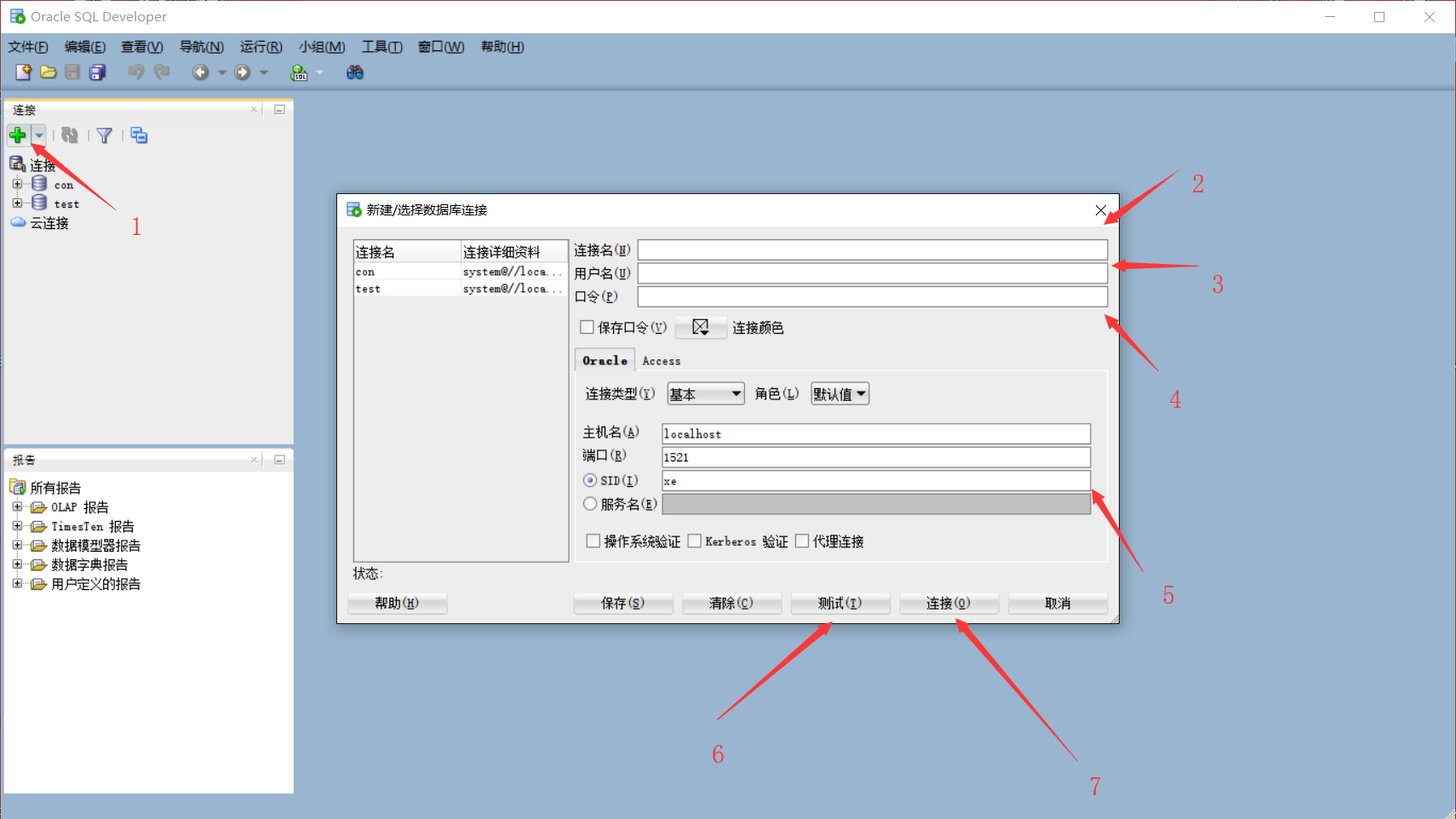Open the Tools menu
Viewport: 1456px width, 819px height.
point(381,47)
